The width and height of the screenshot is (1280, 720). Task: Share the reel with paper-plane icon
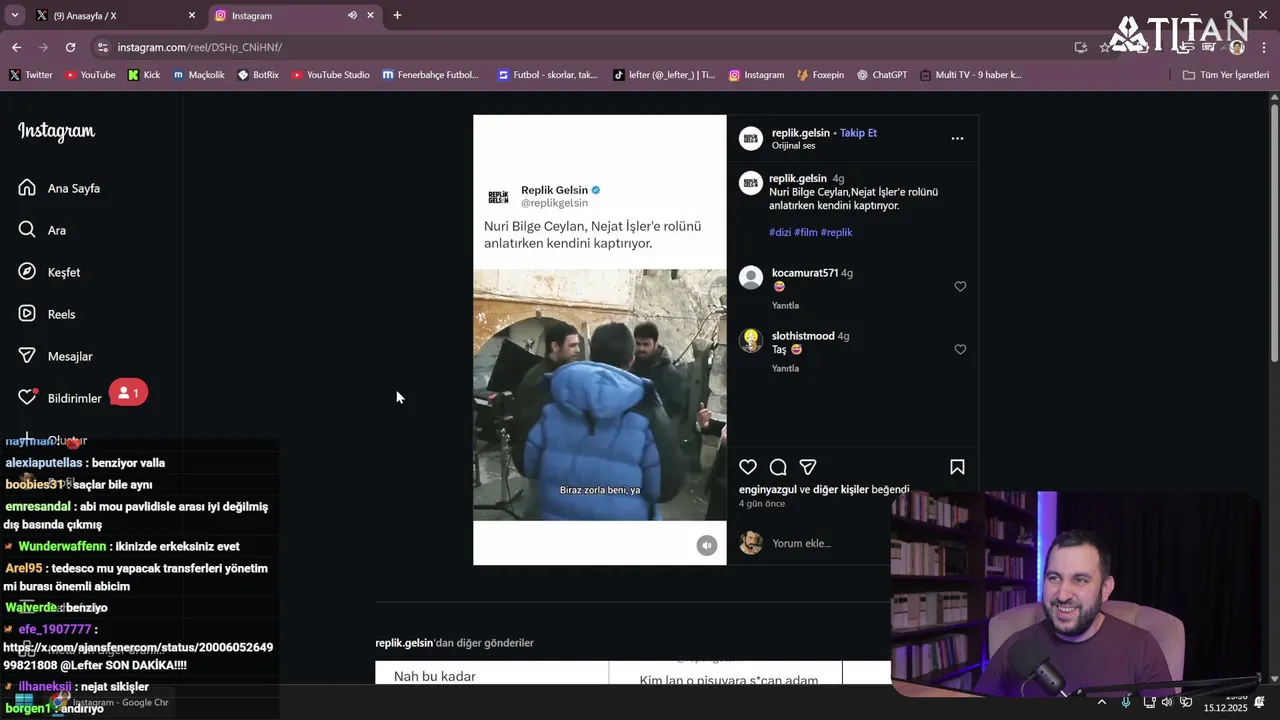tap(808, 467)
